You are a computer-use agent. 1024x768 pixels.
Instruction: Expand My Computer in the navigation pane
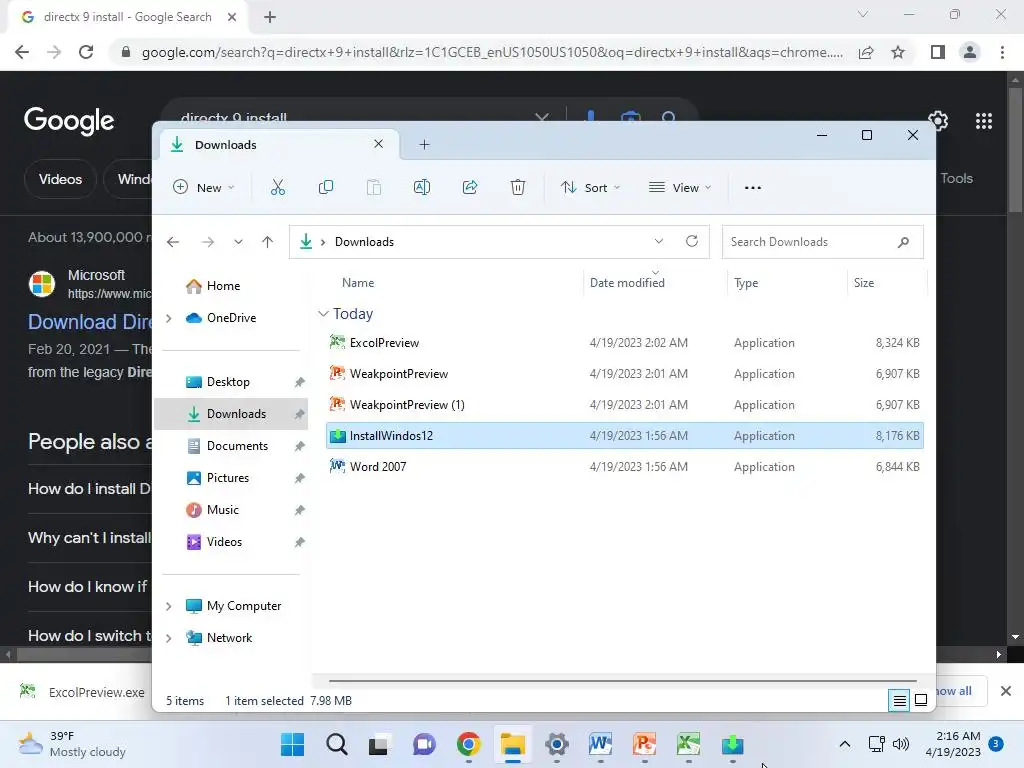(168, 606)
